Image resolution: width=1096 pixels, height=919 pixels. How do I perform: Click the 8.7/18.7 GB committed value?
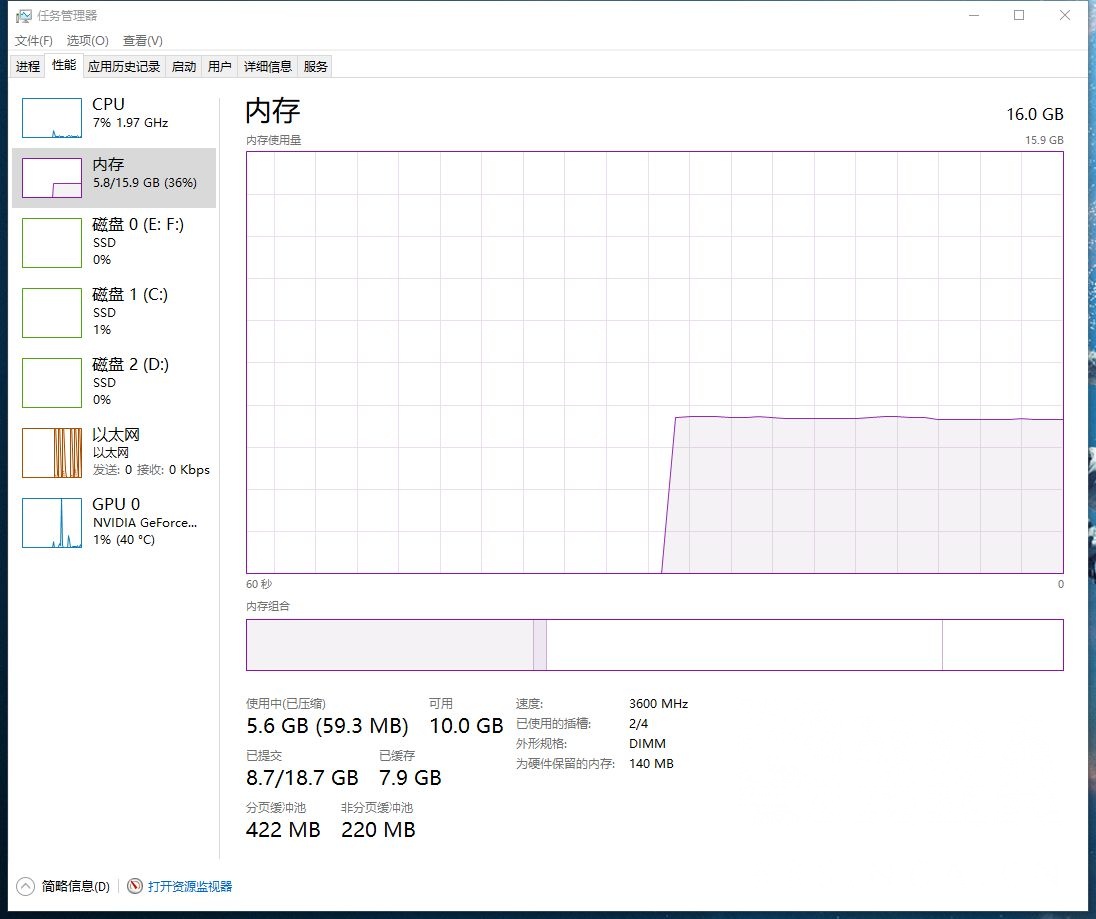click(x=302, y=777)
